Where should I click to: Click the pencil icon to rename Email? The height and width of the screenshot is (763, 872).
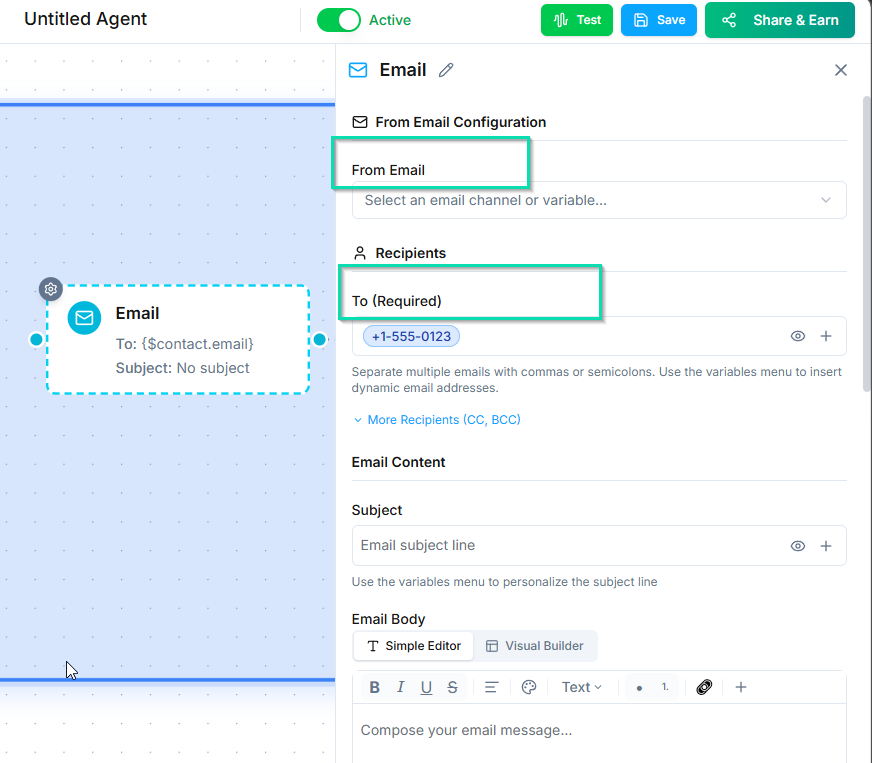446,70
